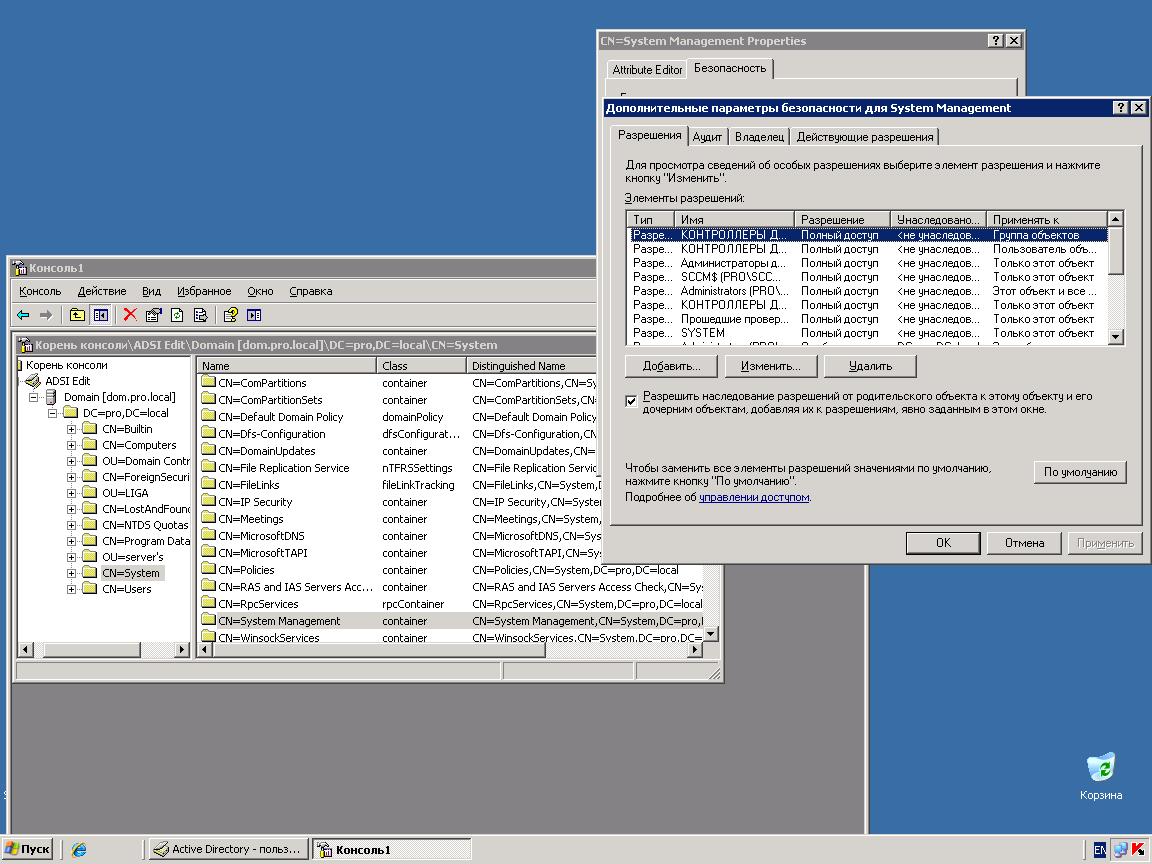1152x864 pixels.
Task: Click the Добавить... button
Action: [670, 366]
